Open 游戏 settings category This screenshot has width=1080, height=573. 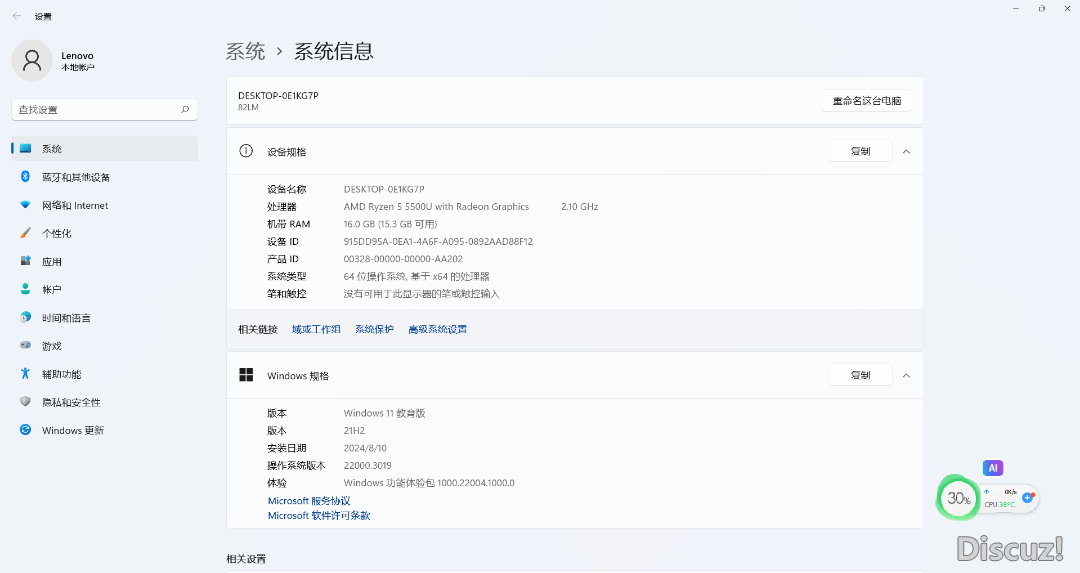(105, 346)
